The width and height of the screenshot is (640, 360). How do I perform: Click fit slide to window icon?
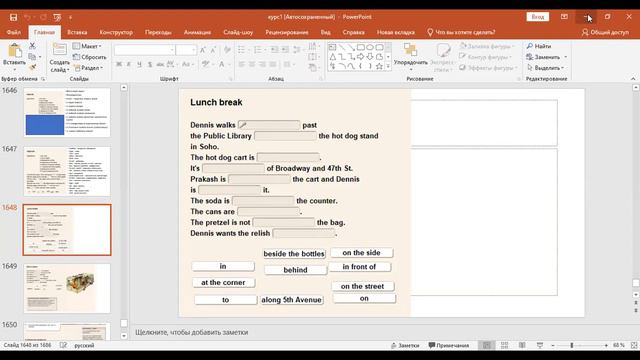coord(634,345)
